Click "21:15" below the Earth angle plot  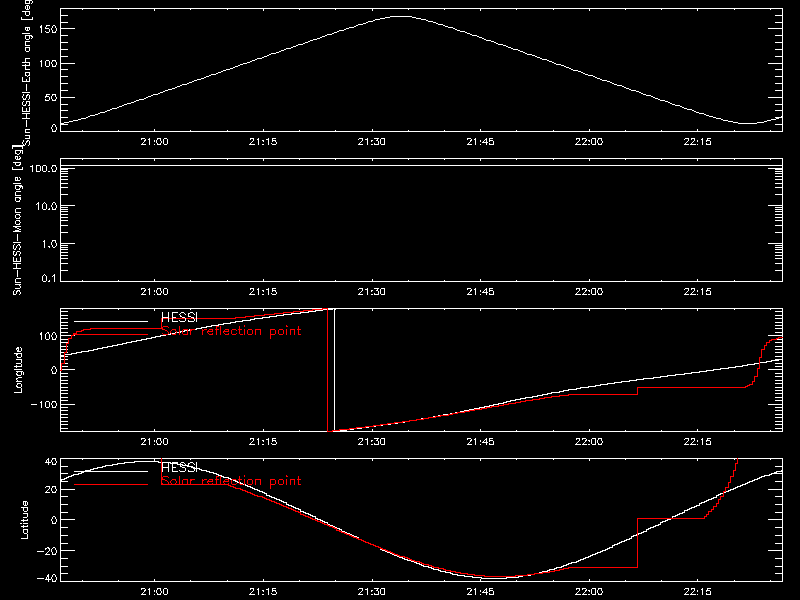coord(263,141)
